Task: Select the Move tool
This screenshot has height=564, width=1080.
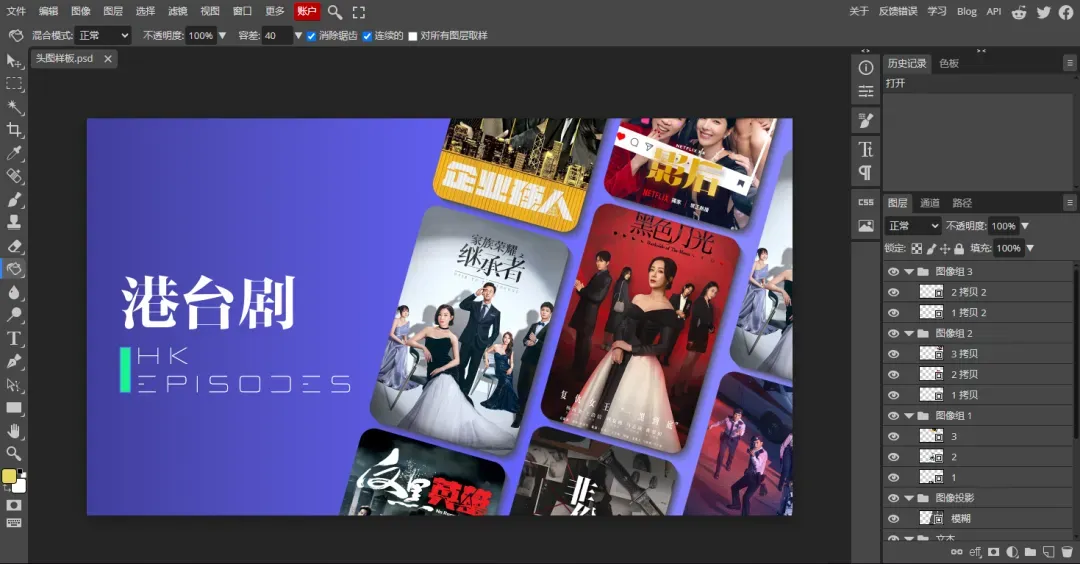Action: [14, 61]
